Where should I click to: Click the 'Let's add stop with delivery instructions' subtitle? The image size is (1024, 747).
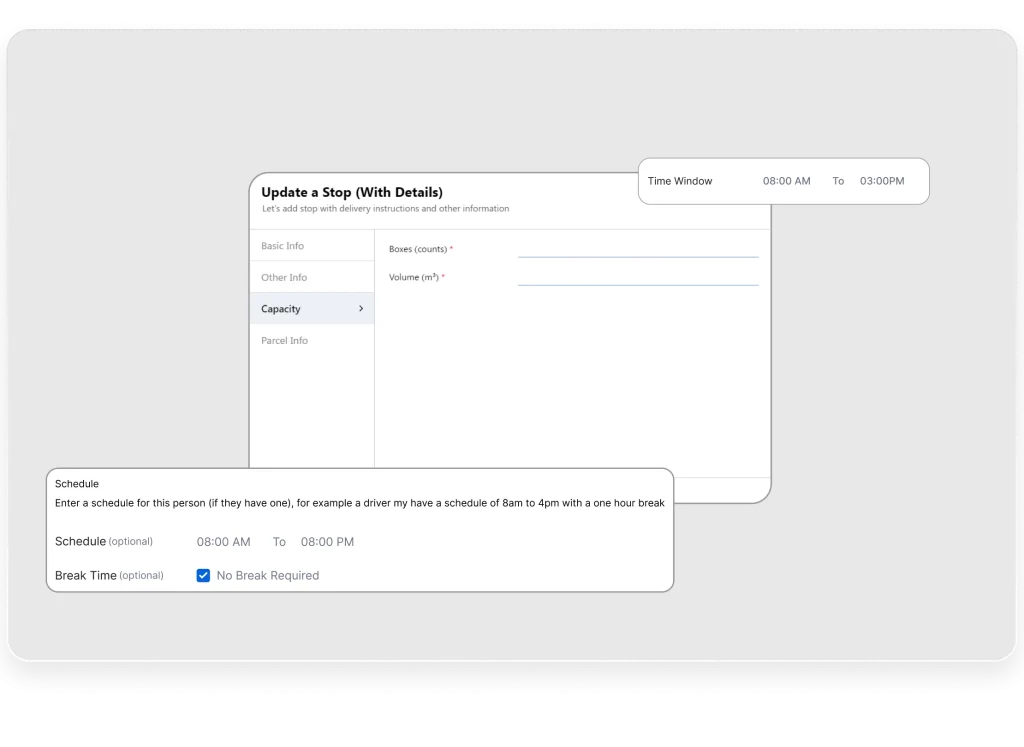click(x=385, y=208)
